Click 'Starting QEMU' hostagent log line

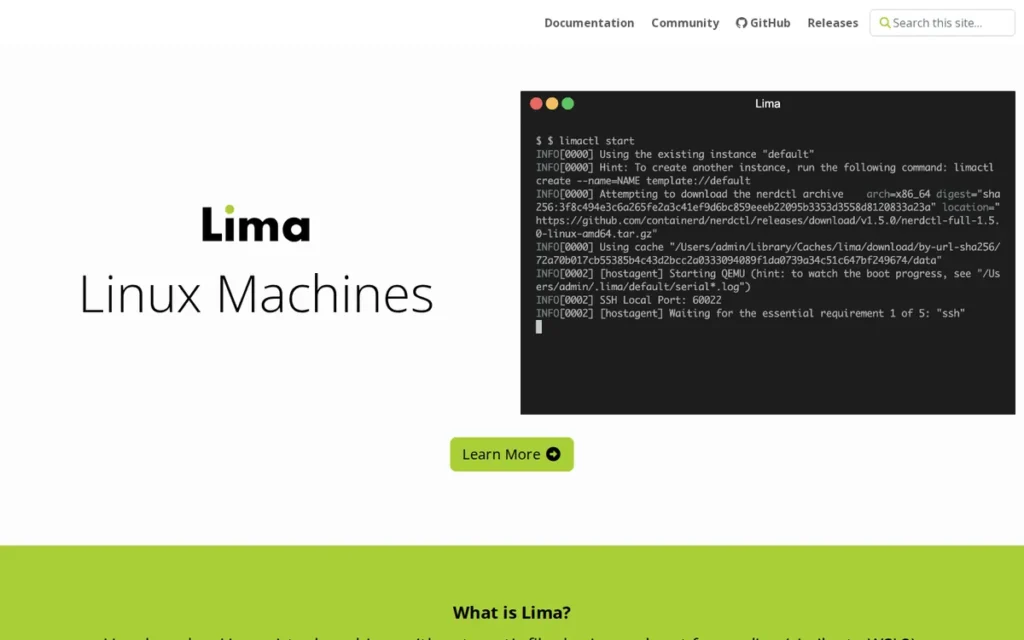[x=767, y=280]
